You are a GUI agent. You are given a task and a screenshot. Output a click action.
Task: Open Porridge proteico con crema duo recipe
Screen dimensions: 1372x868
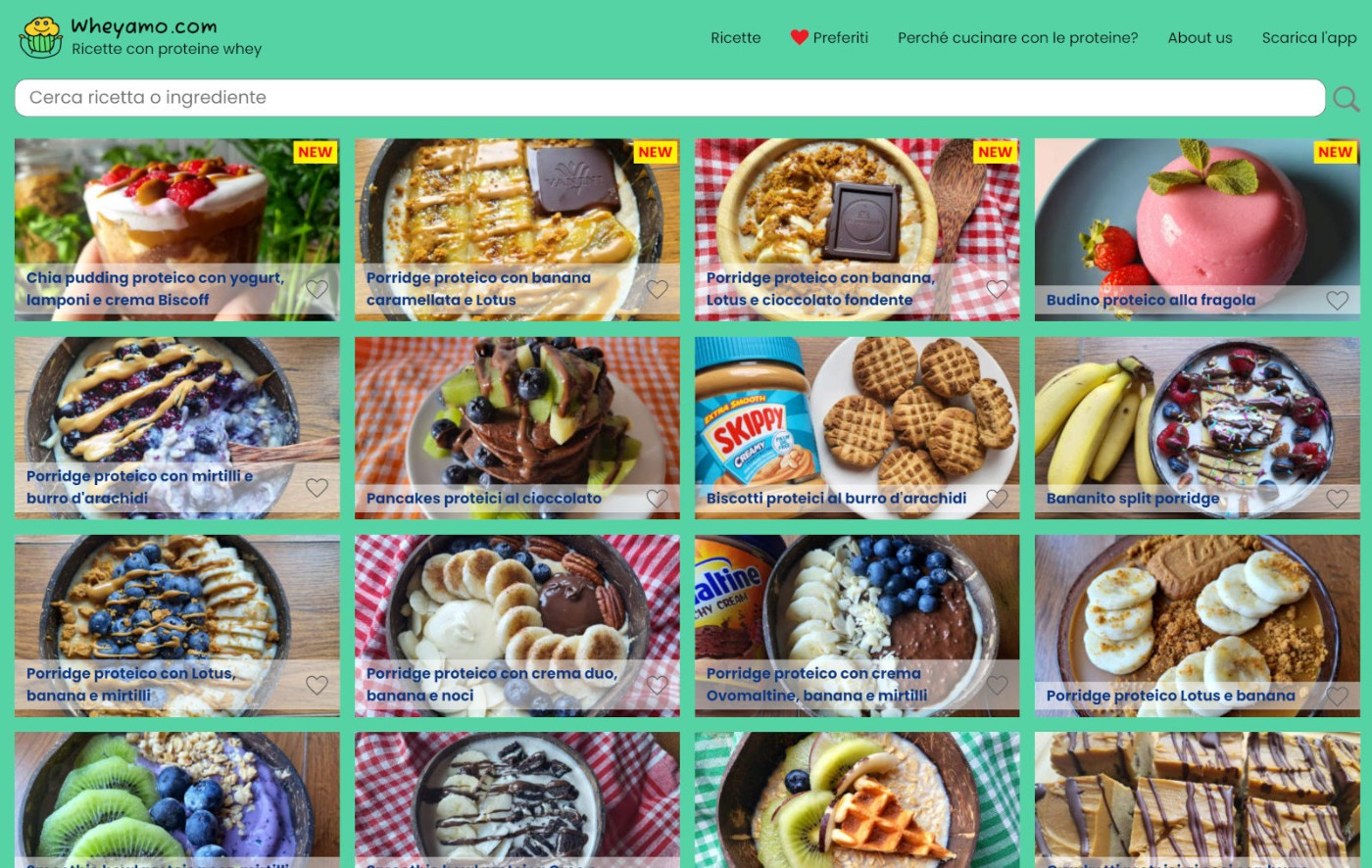516,625
